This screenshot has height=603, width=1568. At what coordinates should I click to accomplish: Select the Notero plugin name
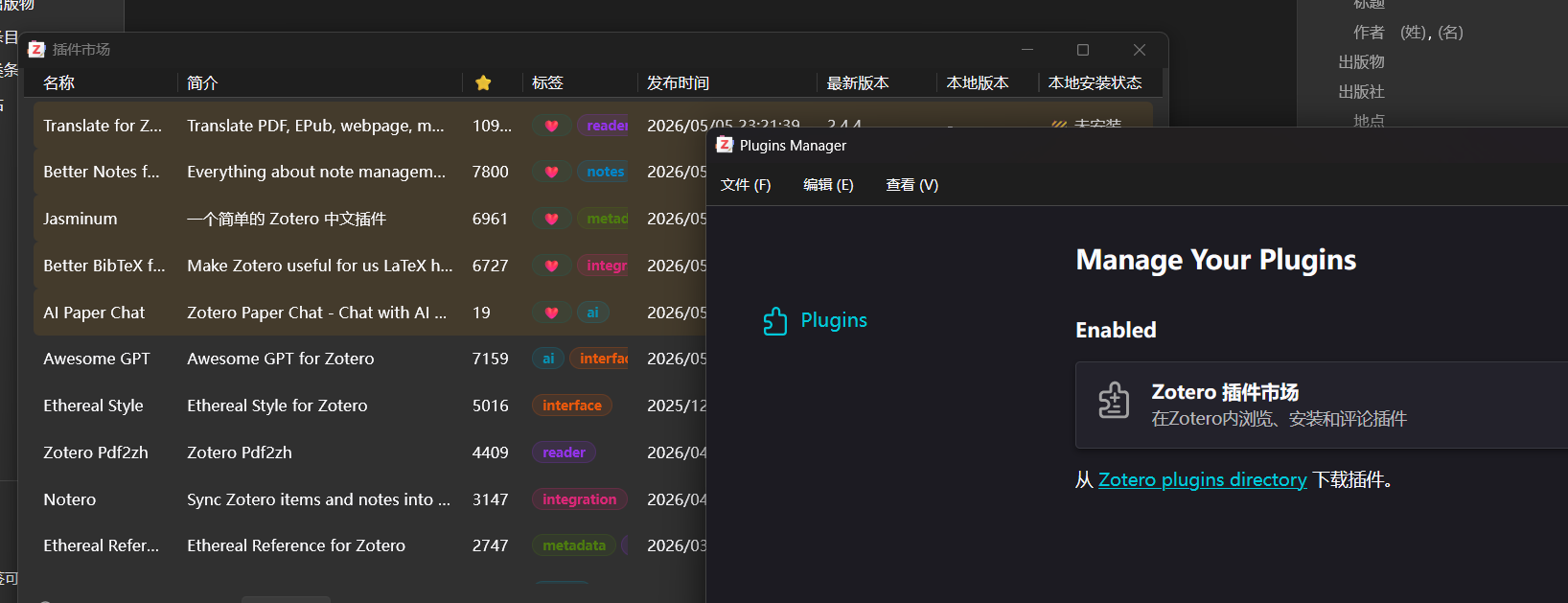click(70, 499)
